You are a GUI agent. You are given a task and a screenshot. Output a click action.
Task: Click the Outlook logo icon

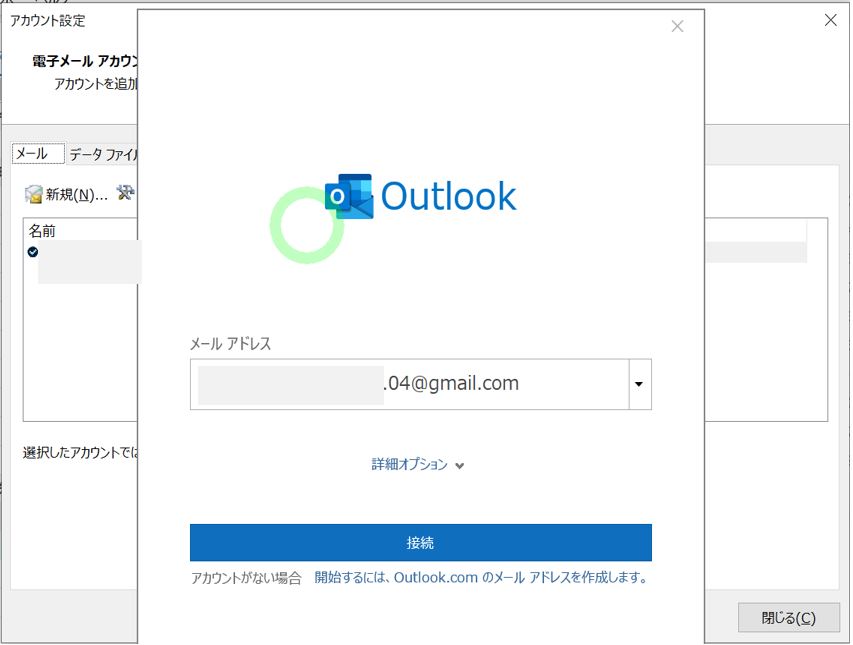(349, 196)
